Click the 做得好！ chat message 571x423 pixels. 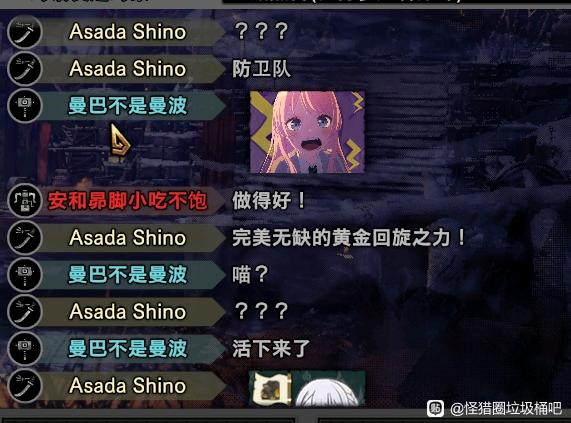tap(269, 200)
